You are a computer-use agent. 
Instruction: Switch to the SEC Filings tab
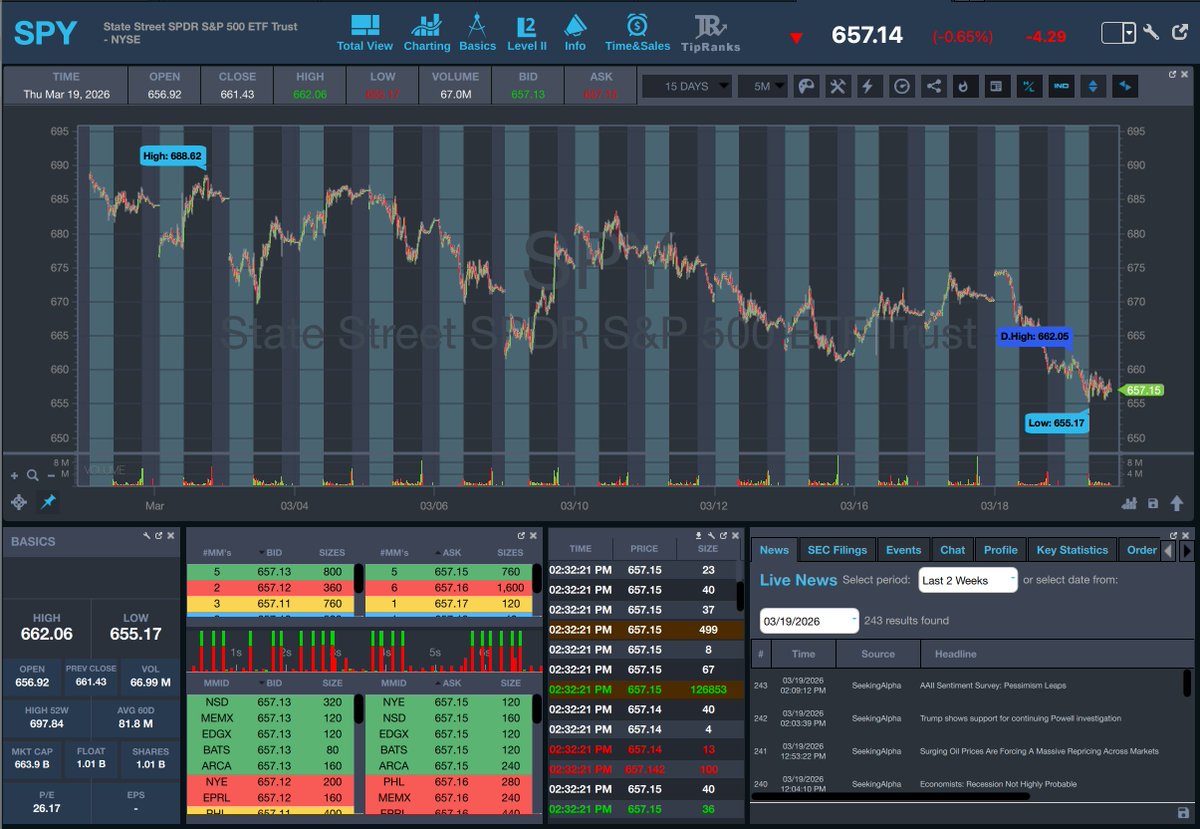pyautogui.click(x=837, y=549)
